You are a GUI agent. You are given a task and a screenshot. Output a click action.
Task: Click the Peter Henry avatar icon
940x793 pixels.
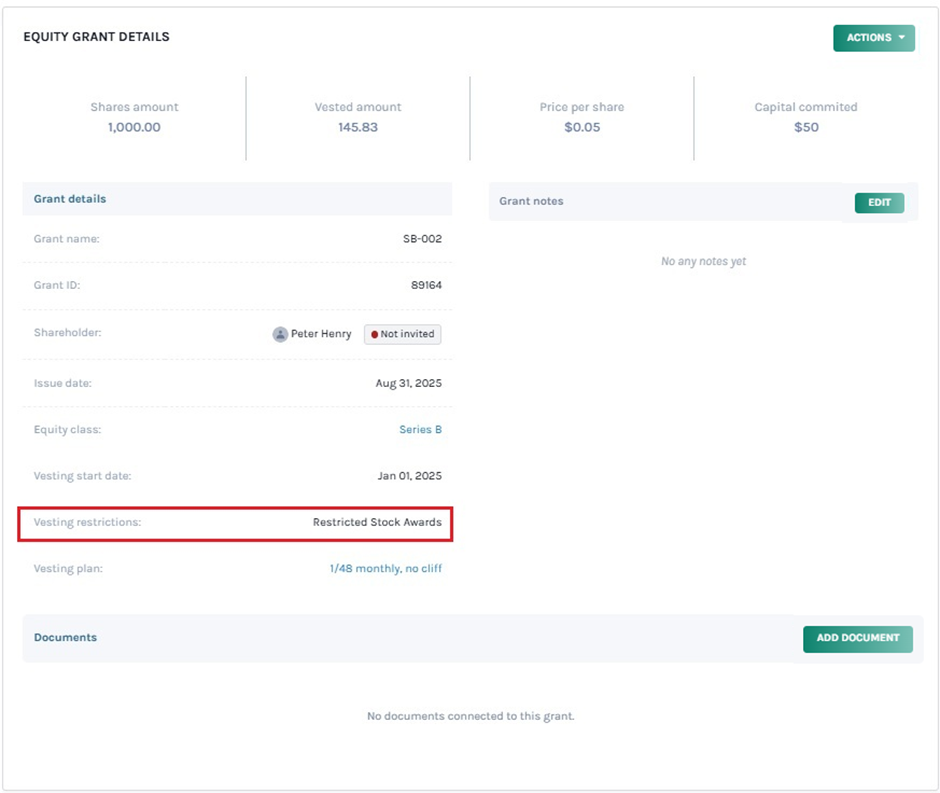click(280, 334)
